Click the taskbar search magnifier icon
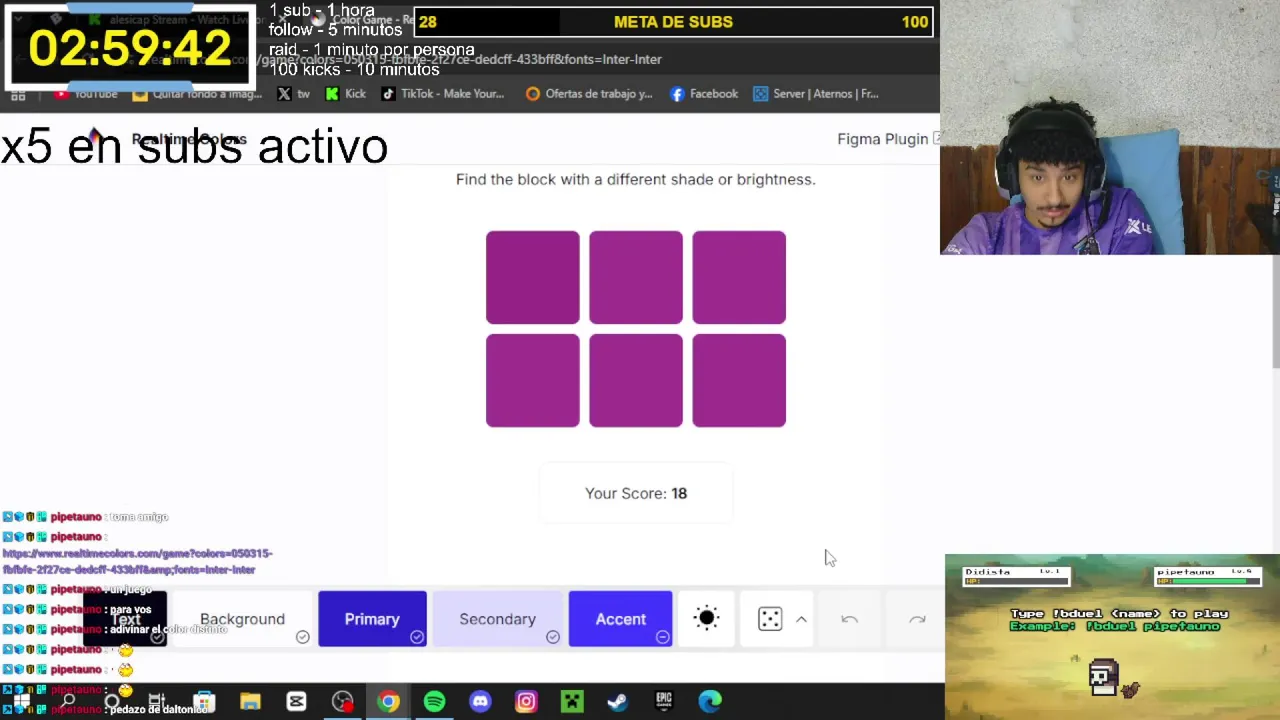Screen dimensions: 1280x720 (x=68, y=702)
